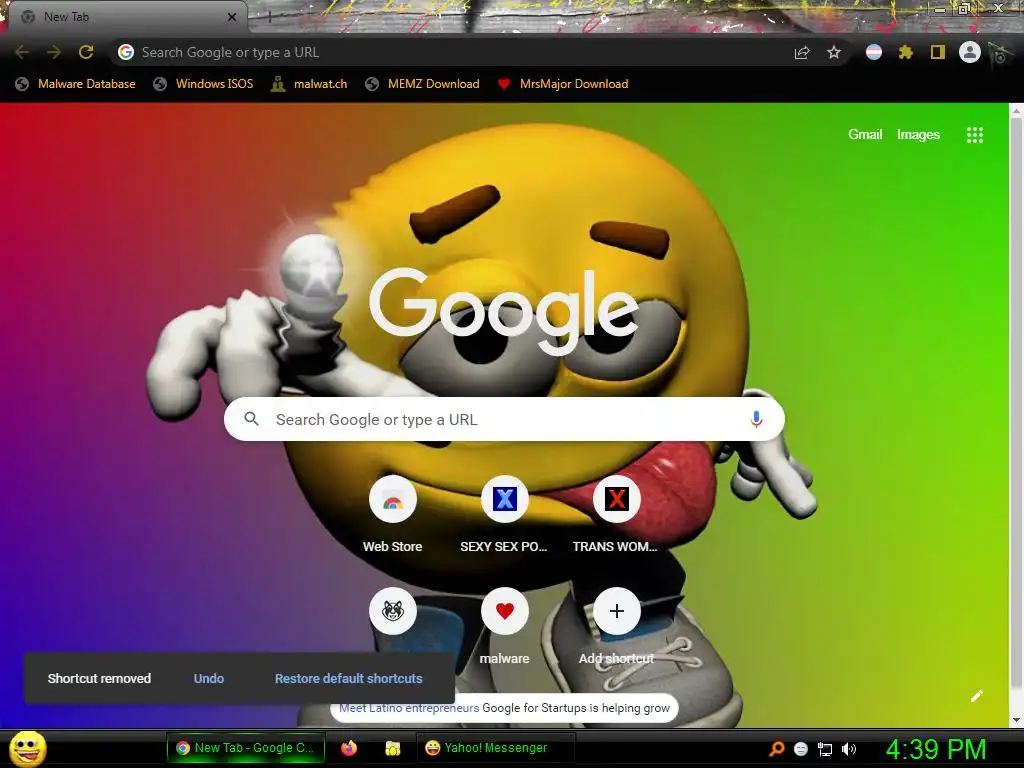Click the Google search box
1024x768 pixels.
504,419
